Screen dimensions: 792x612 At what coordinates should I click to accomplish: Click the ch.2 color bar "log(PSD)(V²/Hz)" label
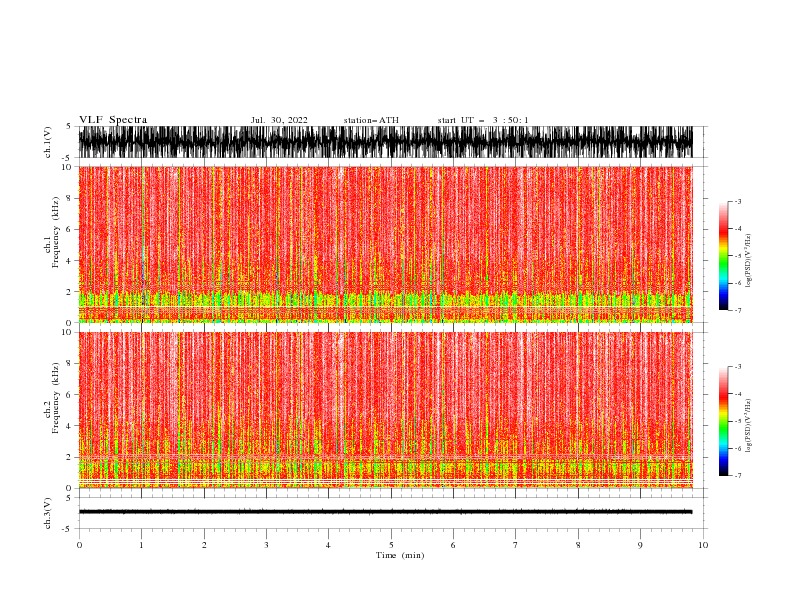pos(748,426)
